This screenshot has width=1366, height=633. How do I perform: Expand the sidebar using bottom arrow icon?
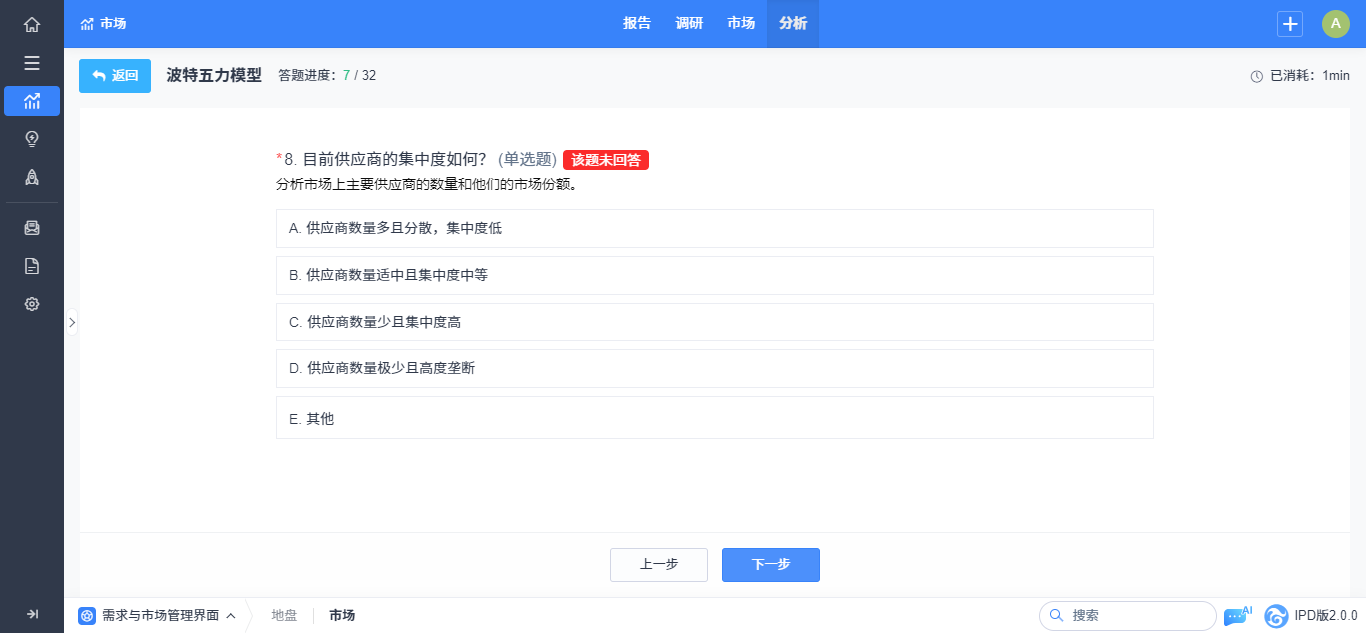32,614
